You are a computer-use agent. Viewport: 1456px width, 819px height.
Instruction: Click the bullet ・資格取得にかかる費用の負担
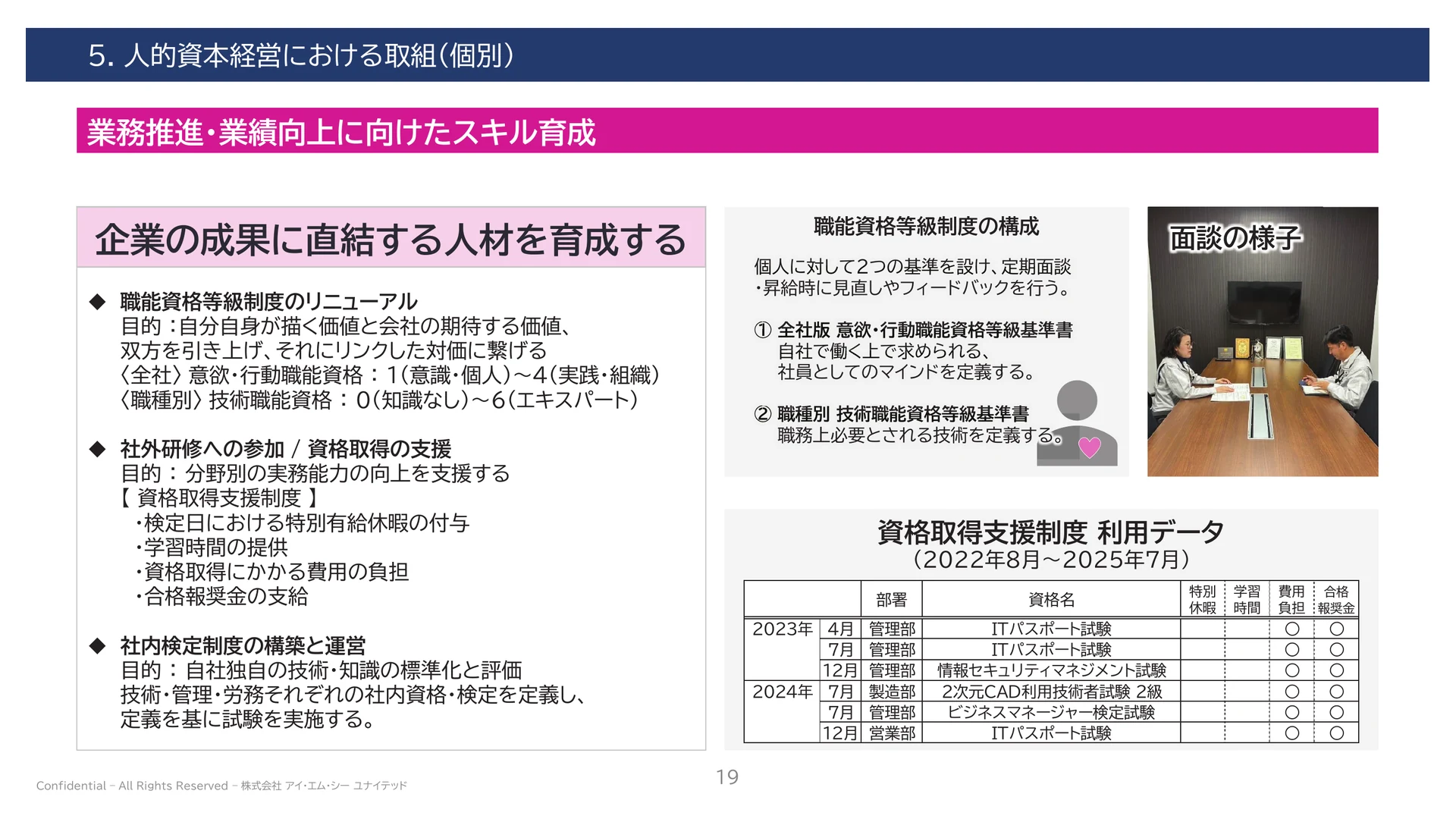(x=271, y=572)
